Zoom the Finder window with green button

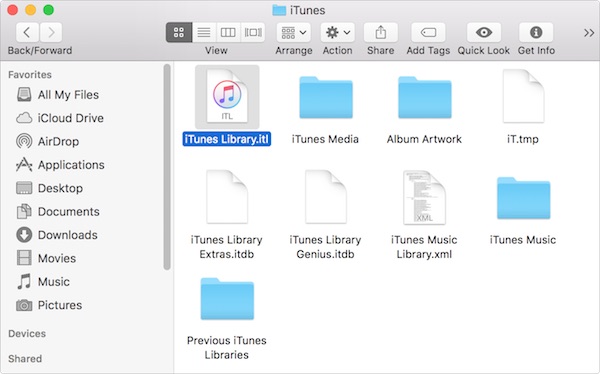pyautogui.click(x=49, y=10)
